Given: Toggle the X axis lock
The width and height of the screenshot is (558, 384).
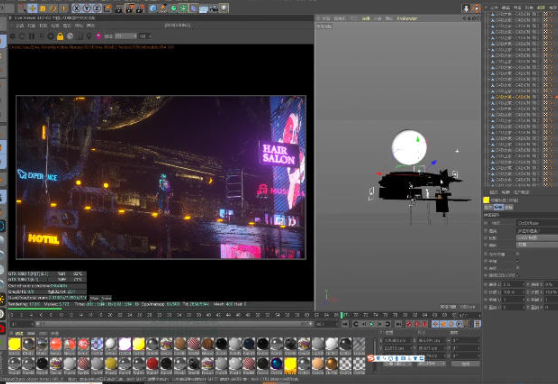Looking at the screenshot, I should pyautogui.click(x=76, y=8).
